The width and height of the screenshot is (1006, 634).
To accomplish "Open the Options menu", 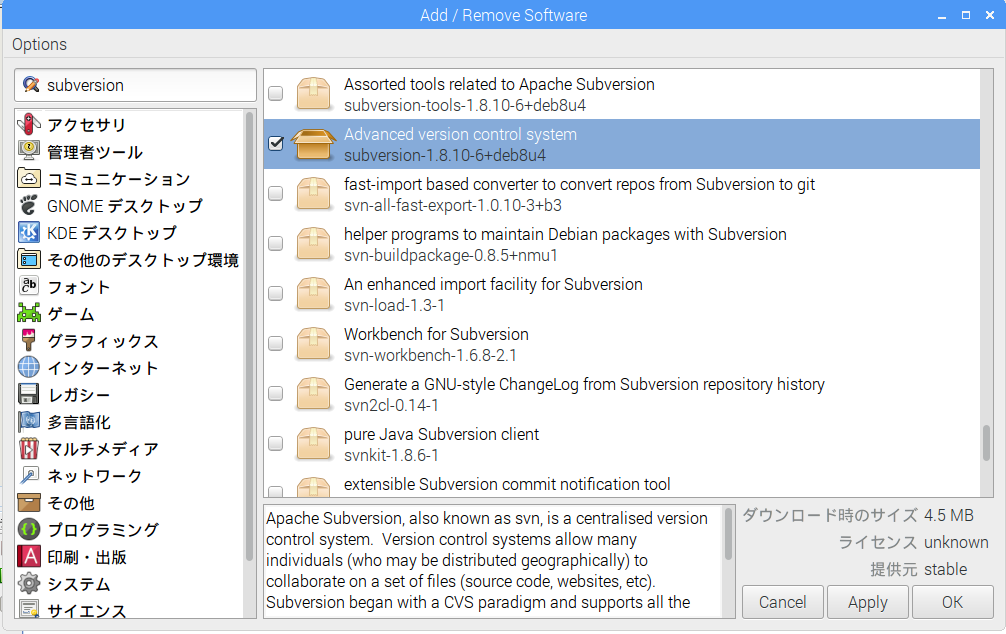I will [x=39, y=44].
